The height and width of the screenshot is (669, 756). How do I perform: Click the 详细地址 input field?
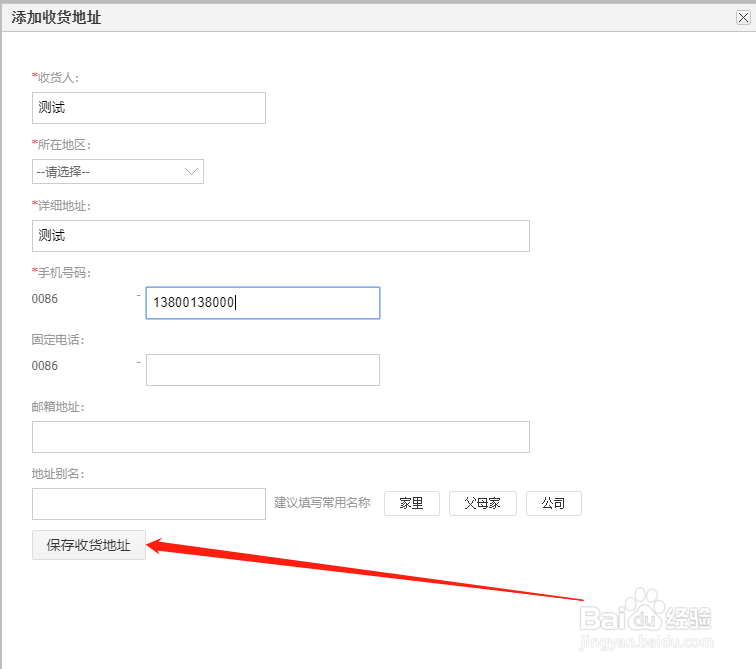pyautogui.click(x=281, y=236)
